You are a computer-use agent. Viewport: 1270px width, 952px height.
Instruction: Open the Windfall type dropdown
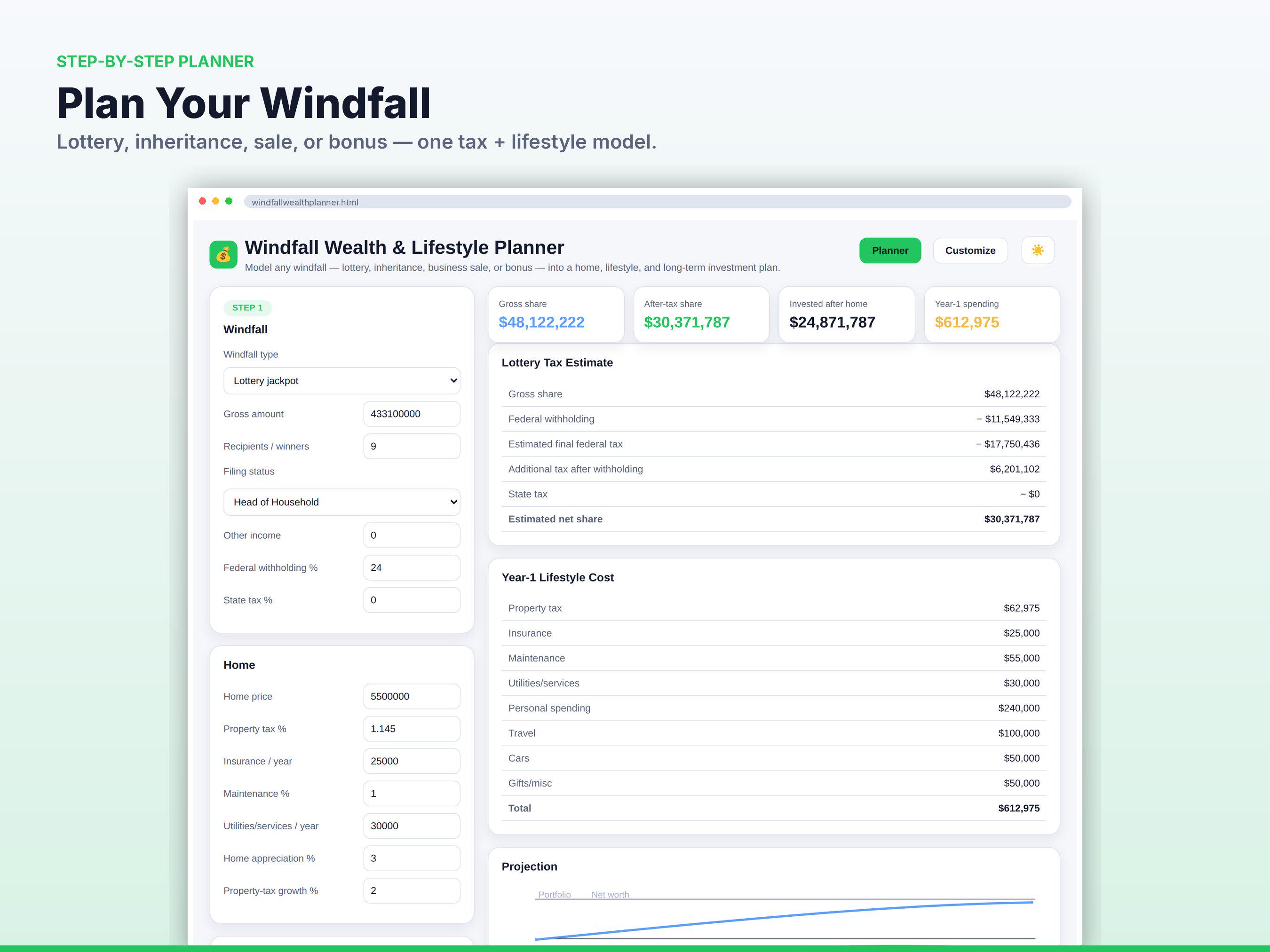point(341,380)
